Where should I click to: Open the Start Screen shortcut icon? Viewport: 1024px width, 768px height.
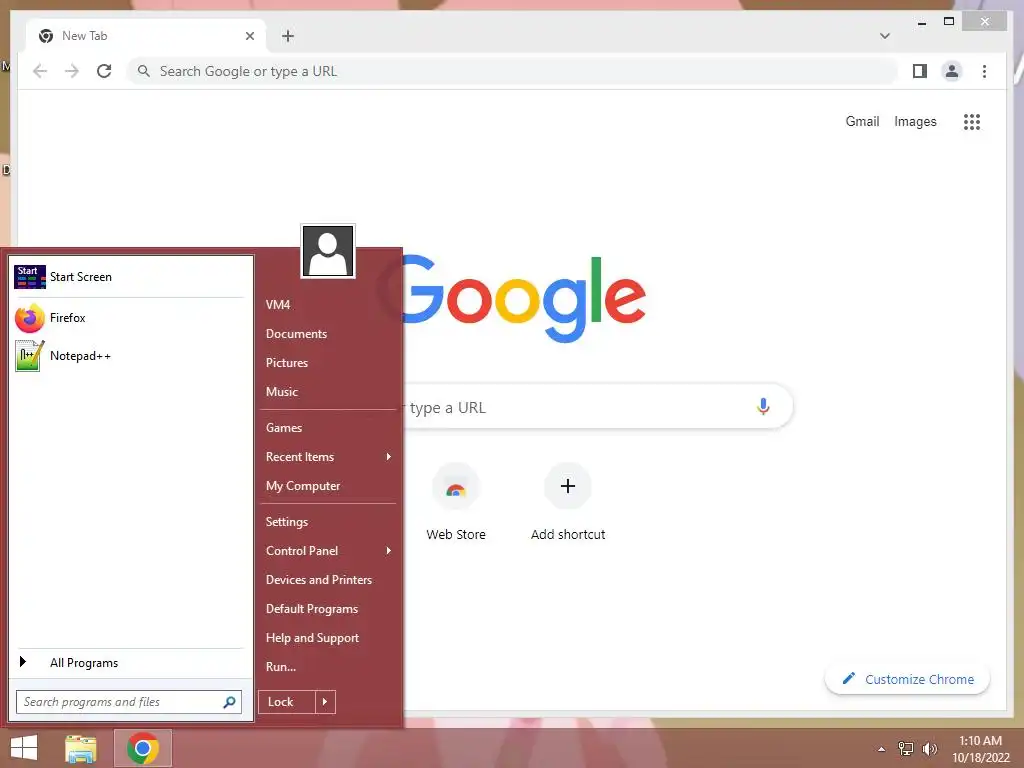pyautogui.click(x=30, y=277)
